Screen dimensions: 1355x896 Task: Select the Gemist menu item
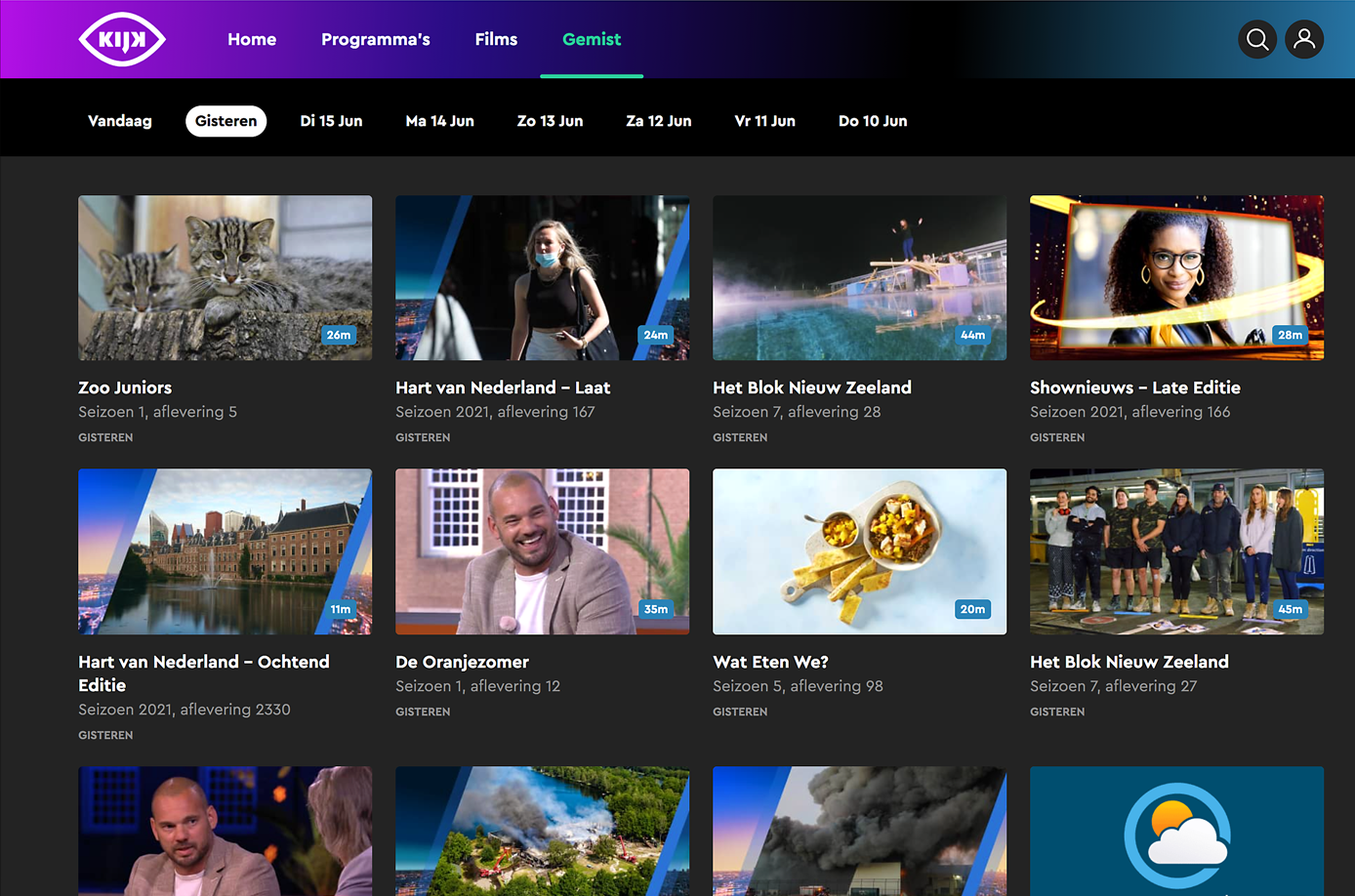coord(592,39)
